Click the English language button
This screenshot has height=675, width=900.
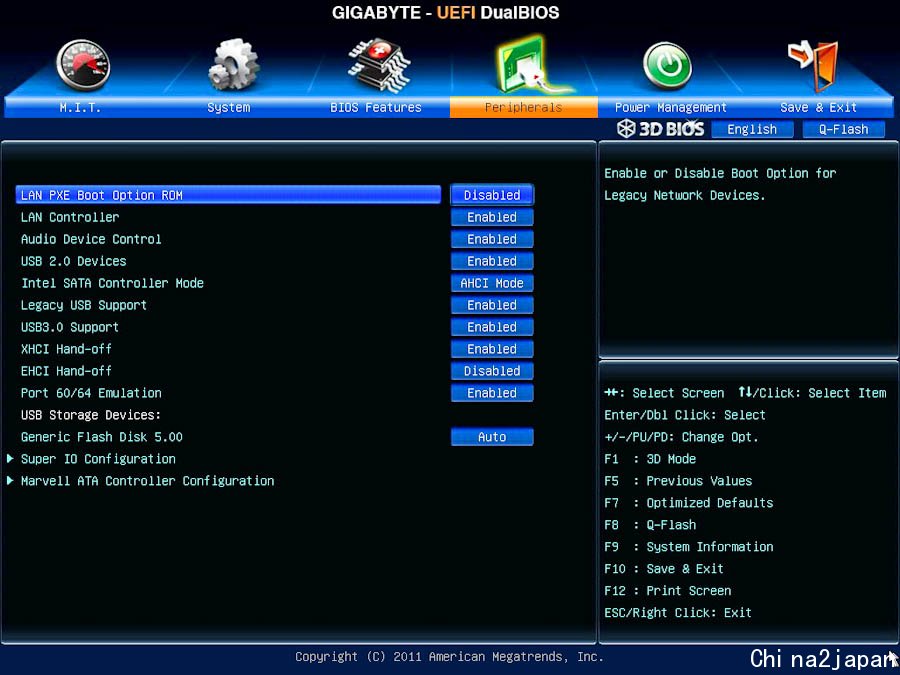[x=752, y=129]
